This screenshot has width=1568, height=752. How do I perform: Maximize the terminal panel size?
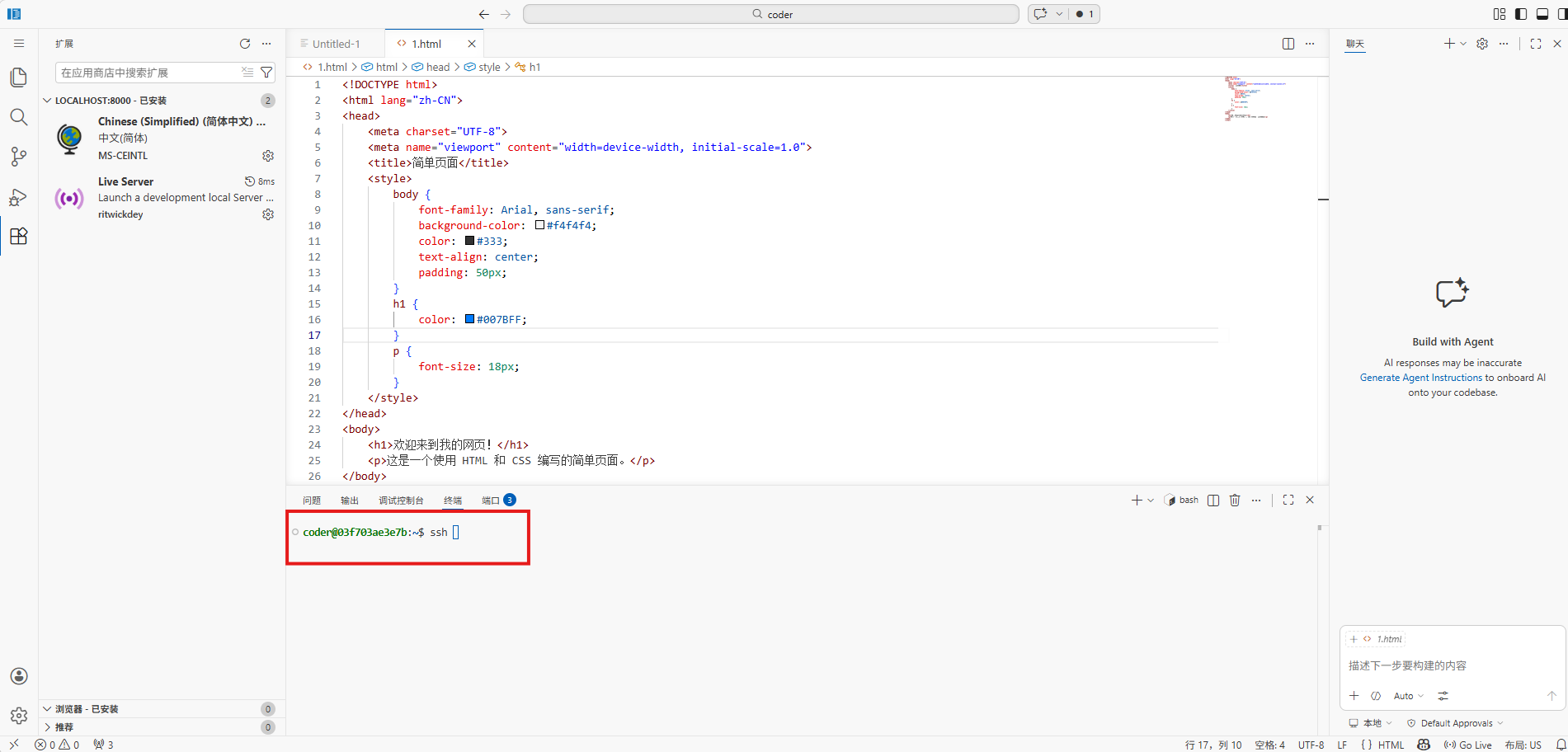click(x=1288, y=500)
